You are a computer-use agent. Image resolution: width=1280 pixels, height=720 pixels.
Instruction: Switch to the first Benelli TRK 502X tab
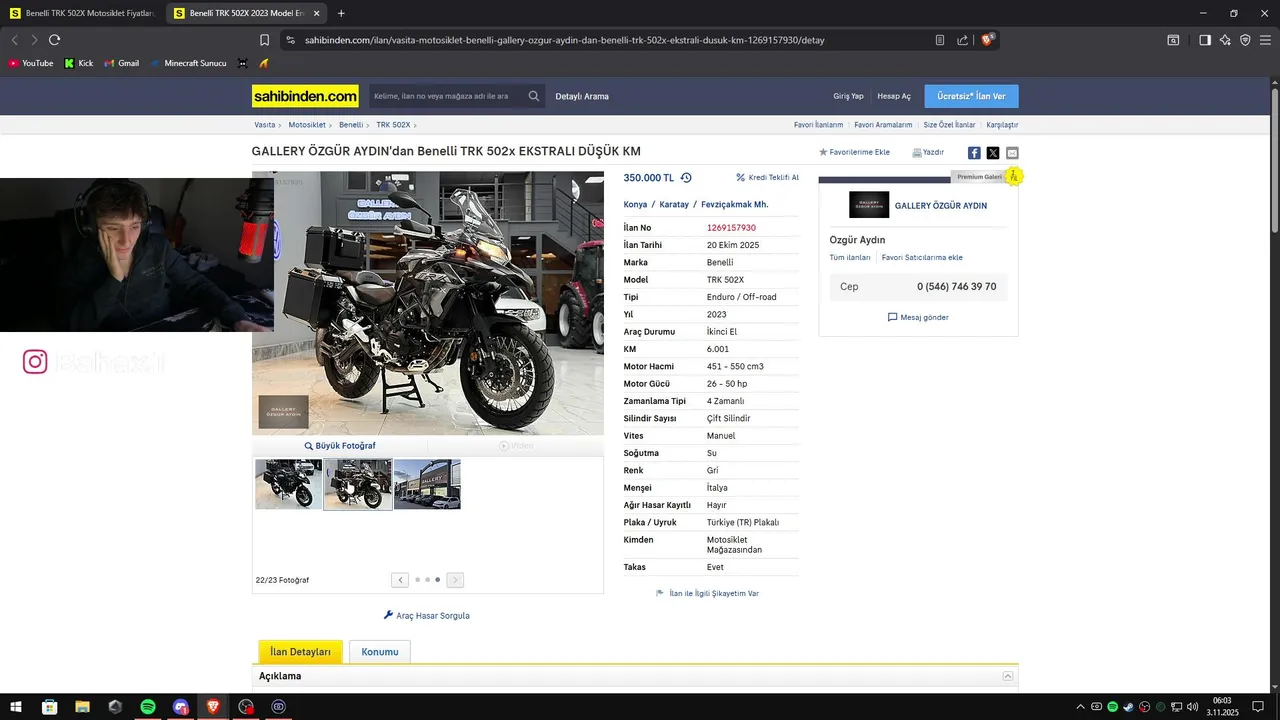click(82, 13)
